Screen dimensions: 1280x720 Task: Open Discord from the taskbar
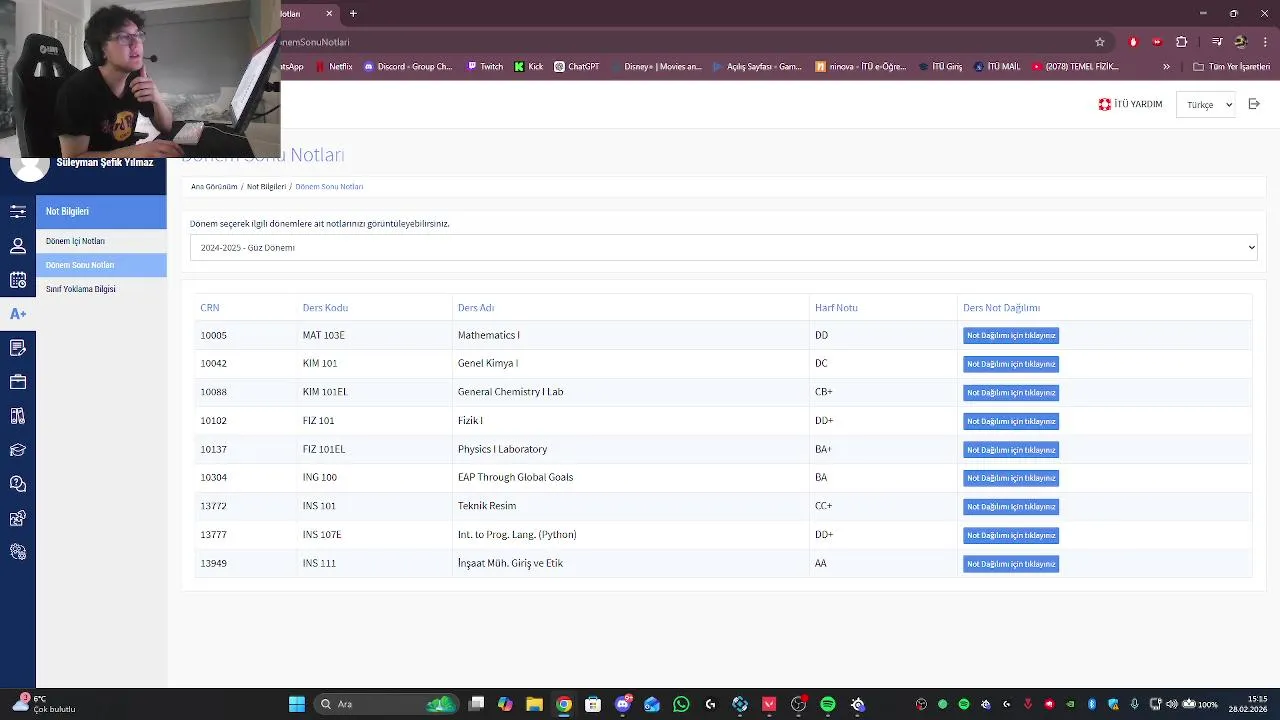(623, 704)
